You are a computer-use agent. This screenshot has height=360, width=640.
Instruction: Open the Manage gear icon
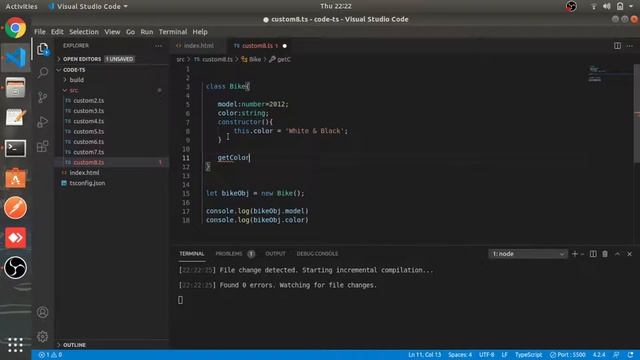[43, 336]
